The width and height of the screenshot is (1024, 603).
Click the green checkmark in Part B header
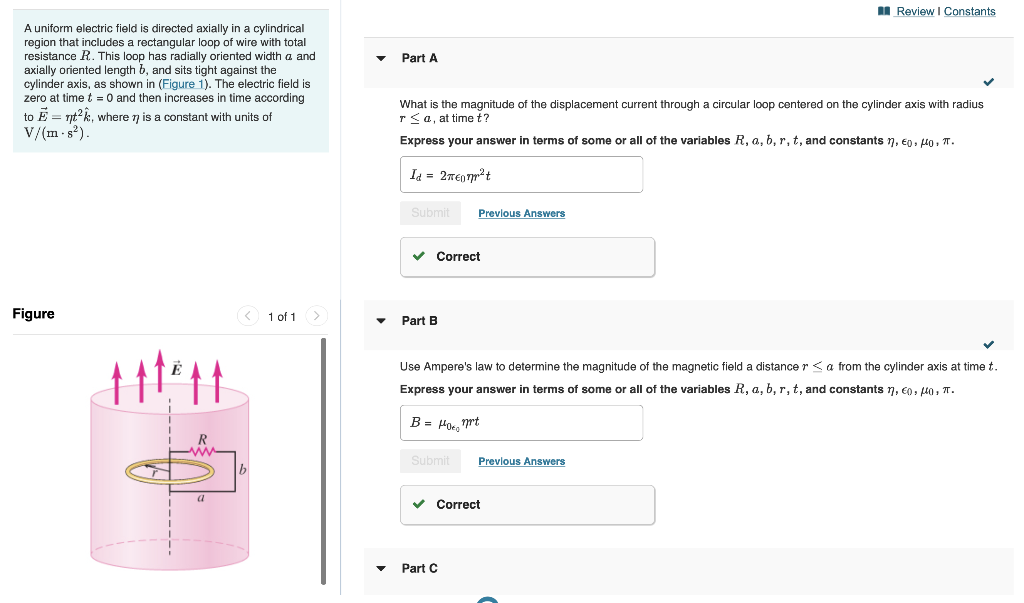[x=988, y=345]
